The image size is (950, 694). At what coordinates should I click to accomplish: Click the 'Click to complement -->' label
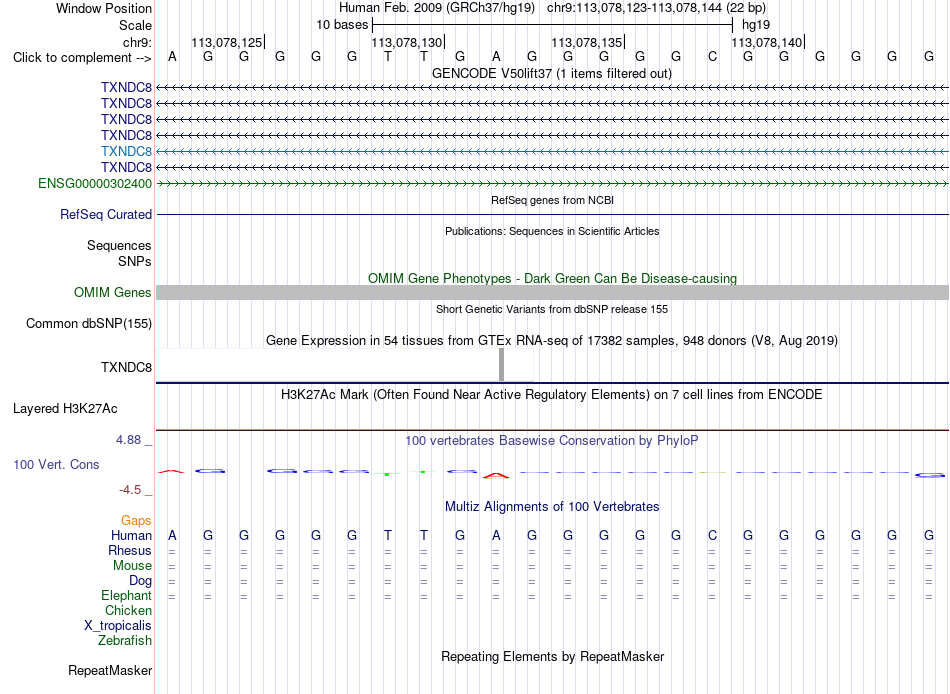click(82, 58)
